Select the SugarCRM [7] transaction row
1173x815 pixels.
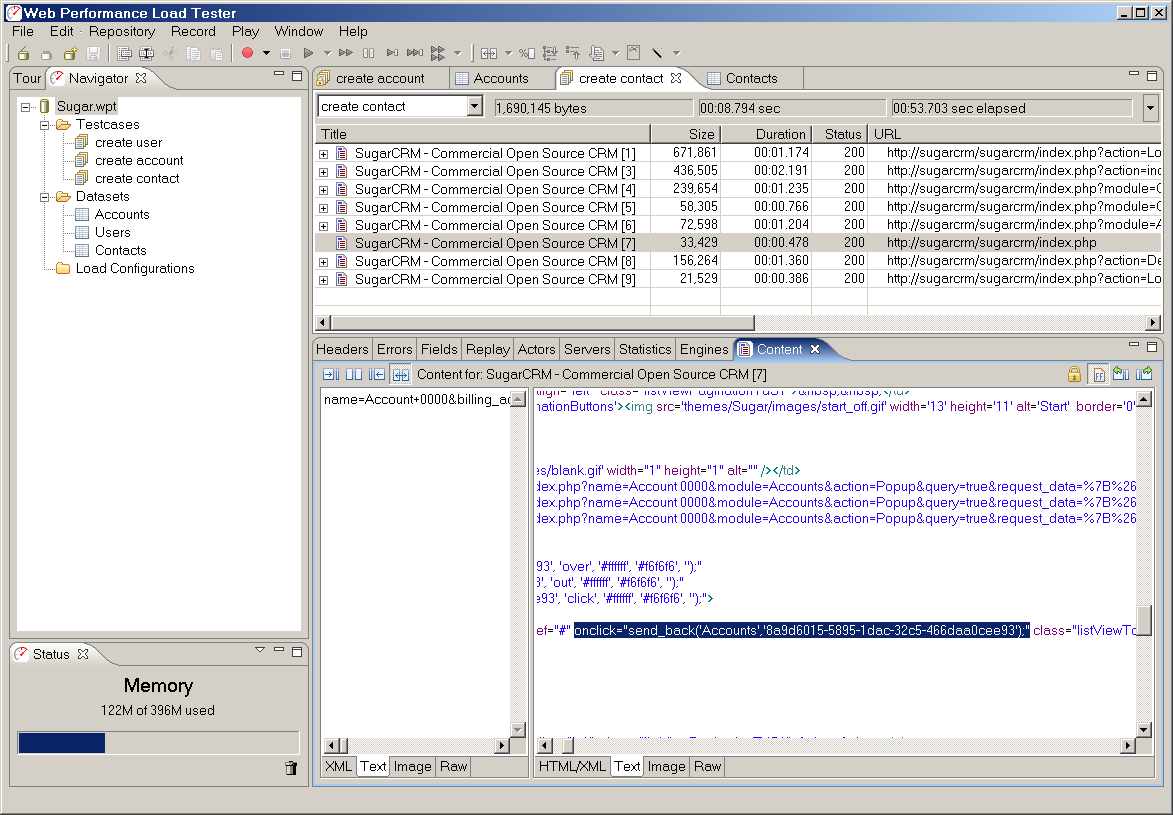(738, 243)
